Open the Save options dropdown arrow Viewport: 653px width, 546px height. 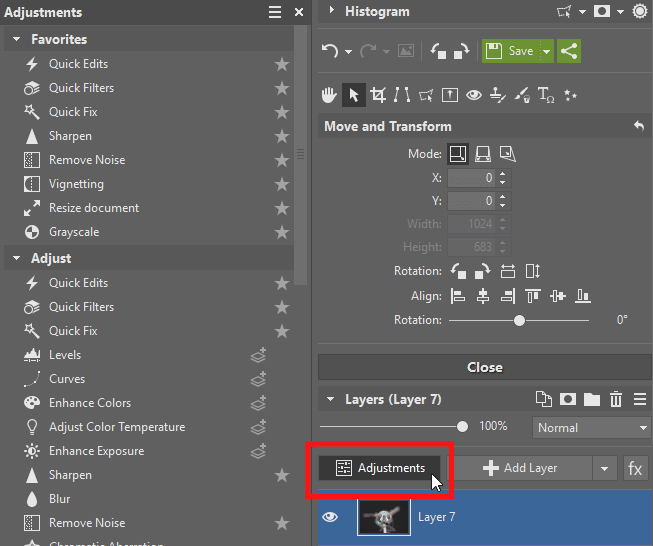(x=547, y=52)
